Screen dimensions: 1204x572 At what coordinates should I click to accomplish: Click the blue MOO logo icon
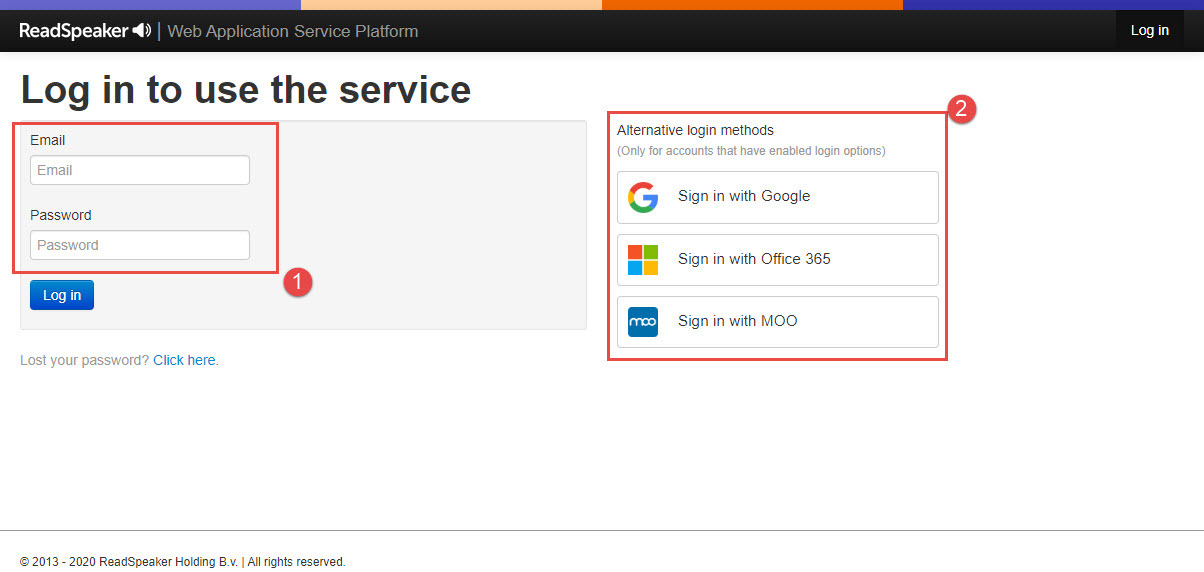pos(643,322)
